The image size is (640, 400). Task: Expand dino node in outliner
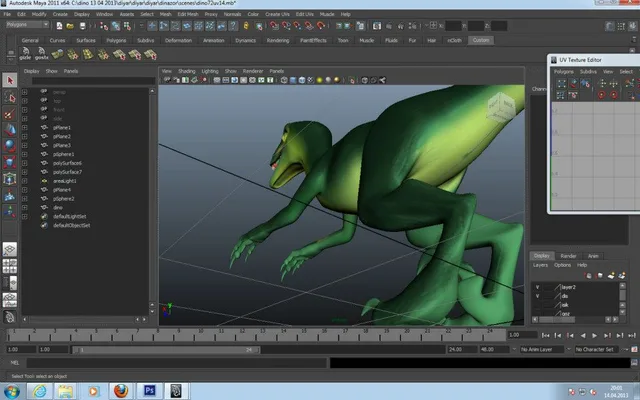tap(24, 208)
